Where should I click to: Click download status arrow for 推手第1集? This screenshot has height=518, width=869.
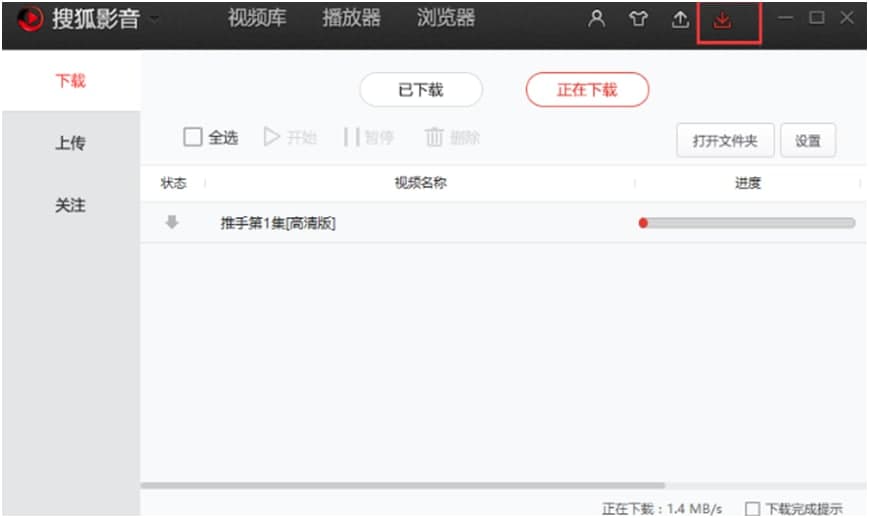[172, 222]
